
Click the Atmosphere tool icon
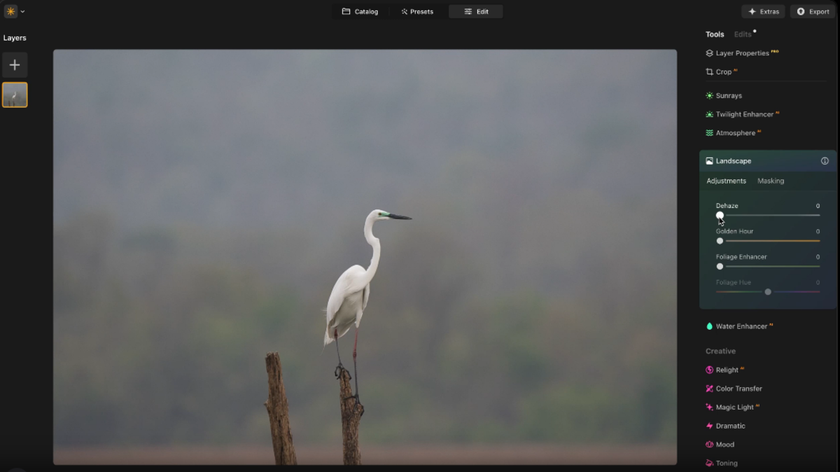coord(709,133)
